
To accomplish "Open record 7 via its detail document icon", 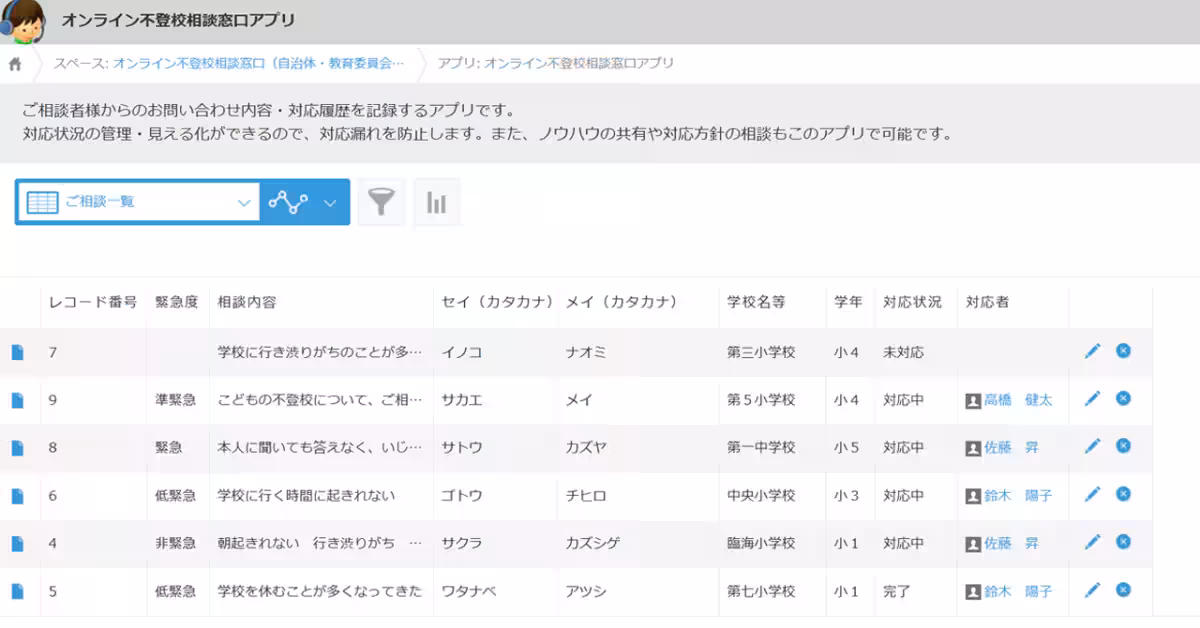I will (x=18, y=352).
